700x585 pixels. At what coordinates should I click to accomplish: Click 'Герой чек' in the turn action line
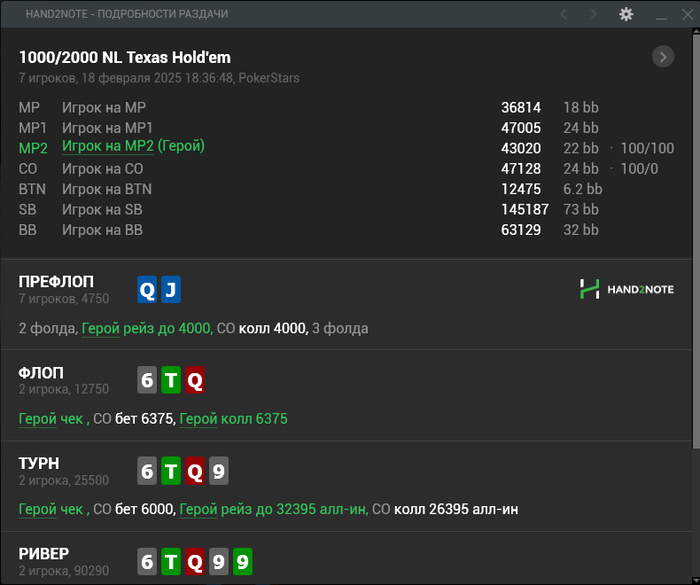click(51, 509)
